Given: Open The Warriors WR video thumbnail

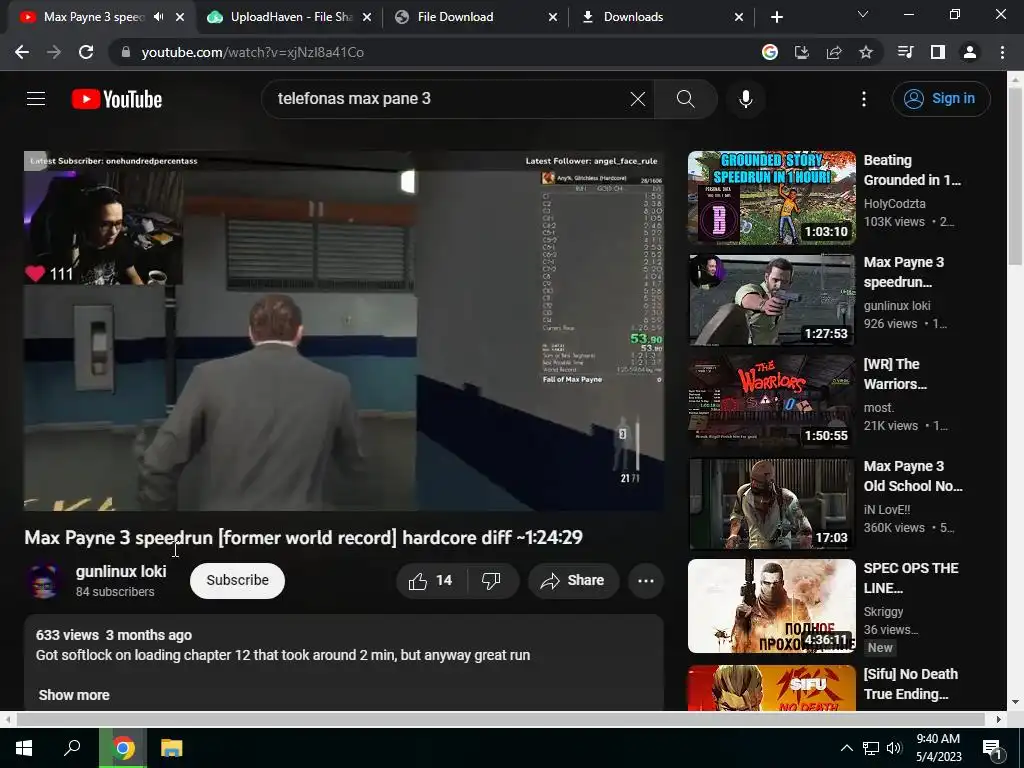Looking at the screenshot, I should 771,402.
